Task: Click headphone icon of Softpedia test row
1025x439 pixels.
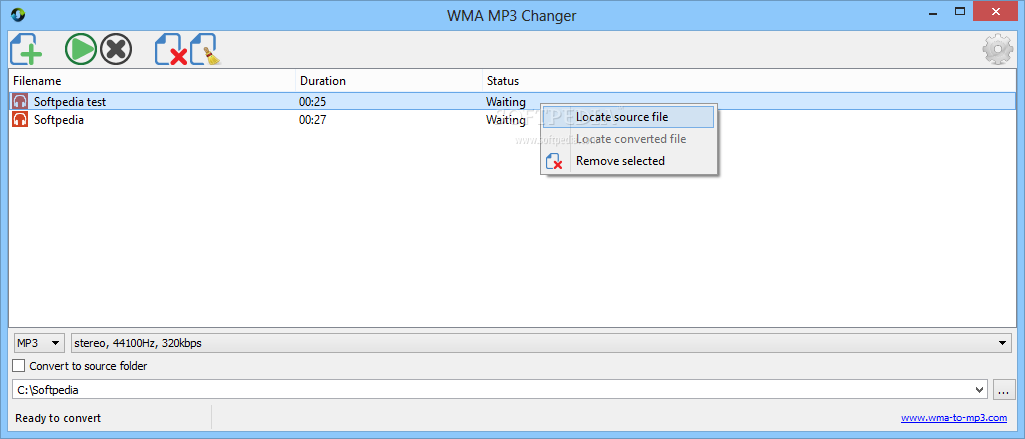Action: 20,102
